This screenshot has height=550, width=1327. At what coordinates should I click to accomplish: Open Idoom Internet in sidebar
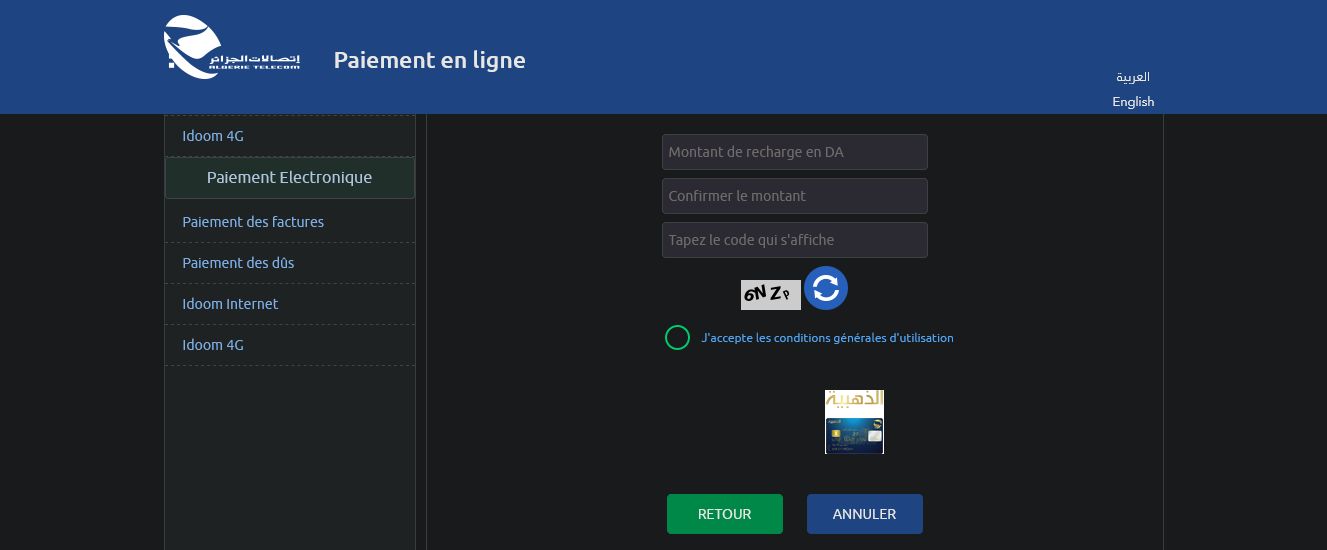tap(290, 304)
